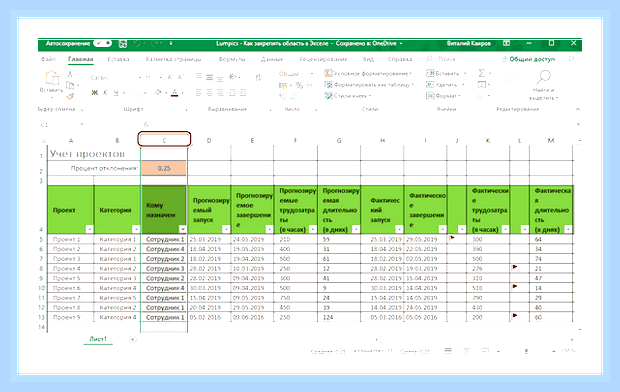Click the Format Painter brush icon

pyautogui.click(x=70, y=96)
